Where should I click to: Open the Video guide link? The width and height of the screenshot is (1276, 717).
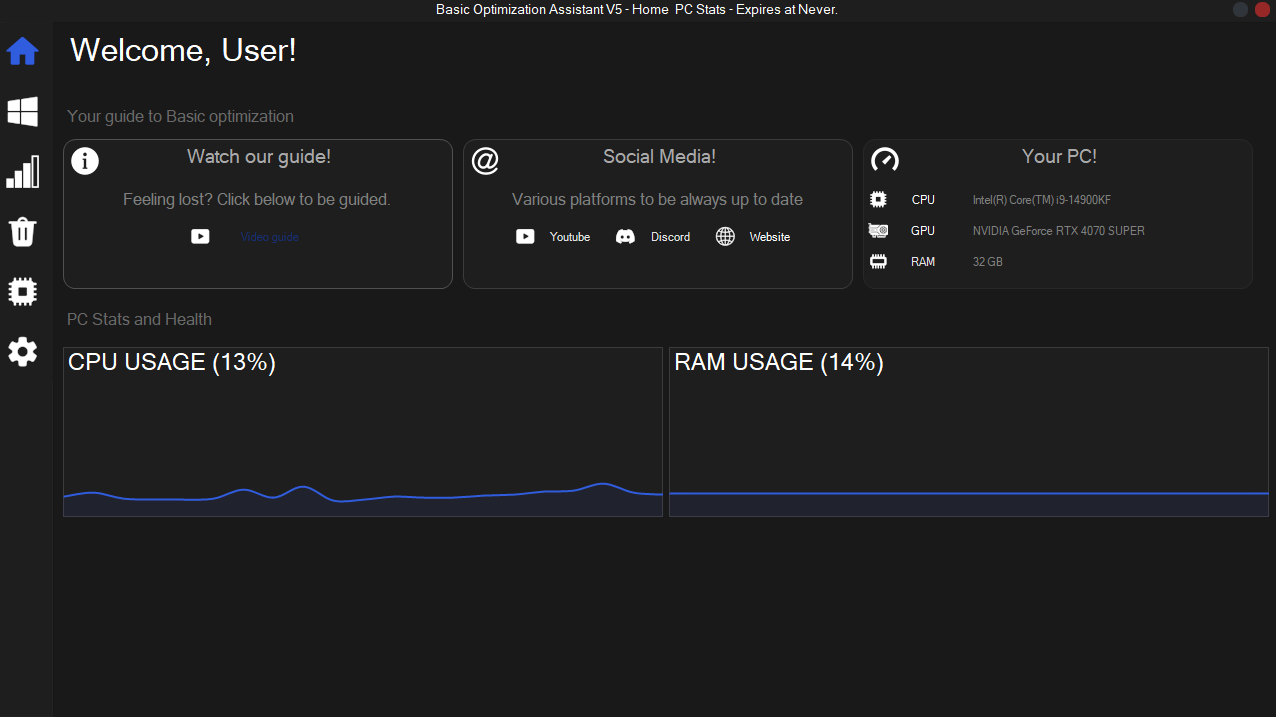pos(269,237)
